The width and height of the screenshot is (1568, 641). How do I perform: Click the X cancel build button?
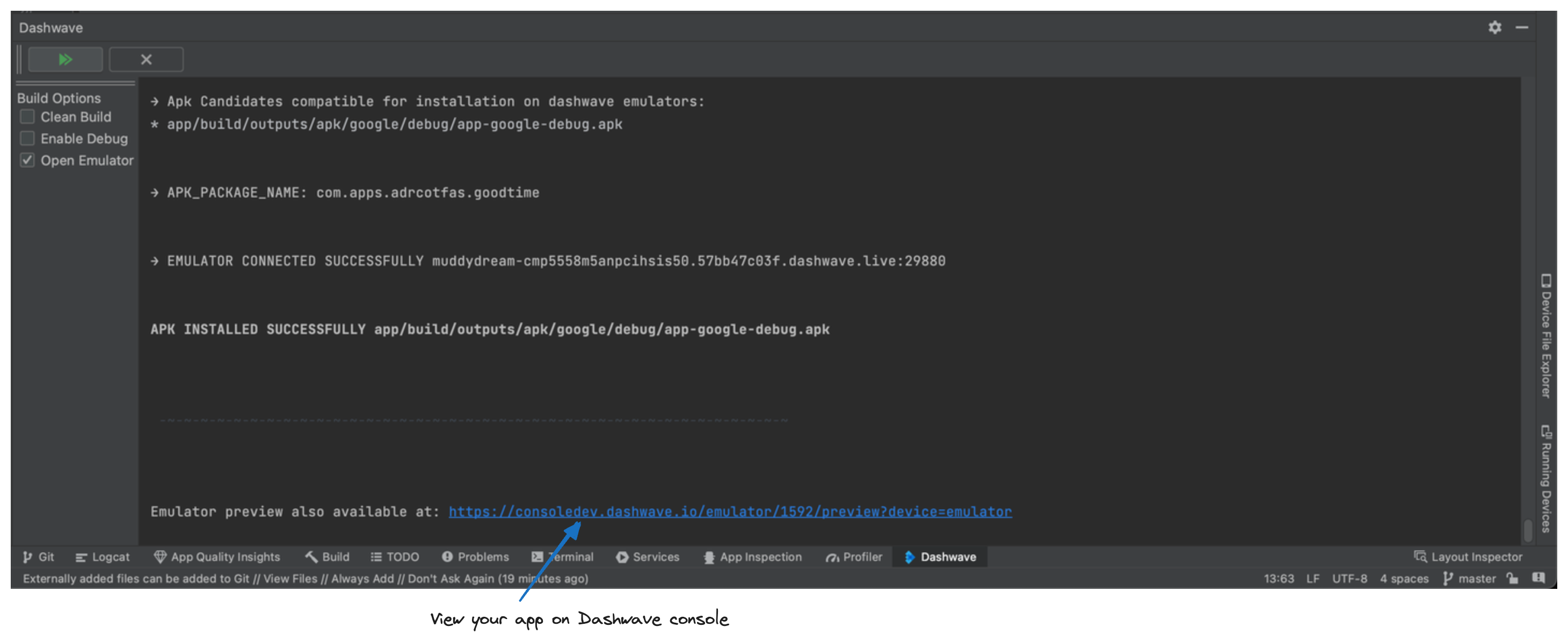[146, 60]
